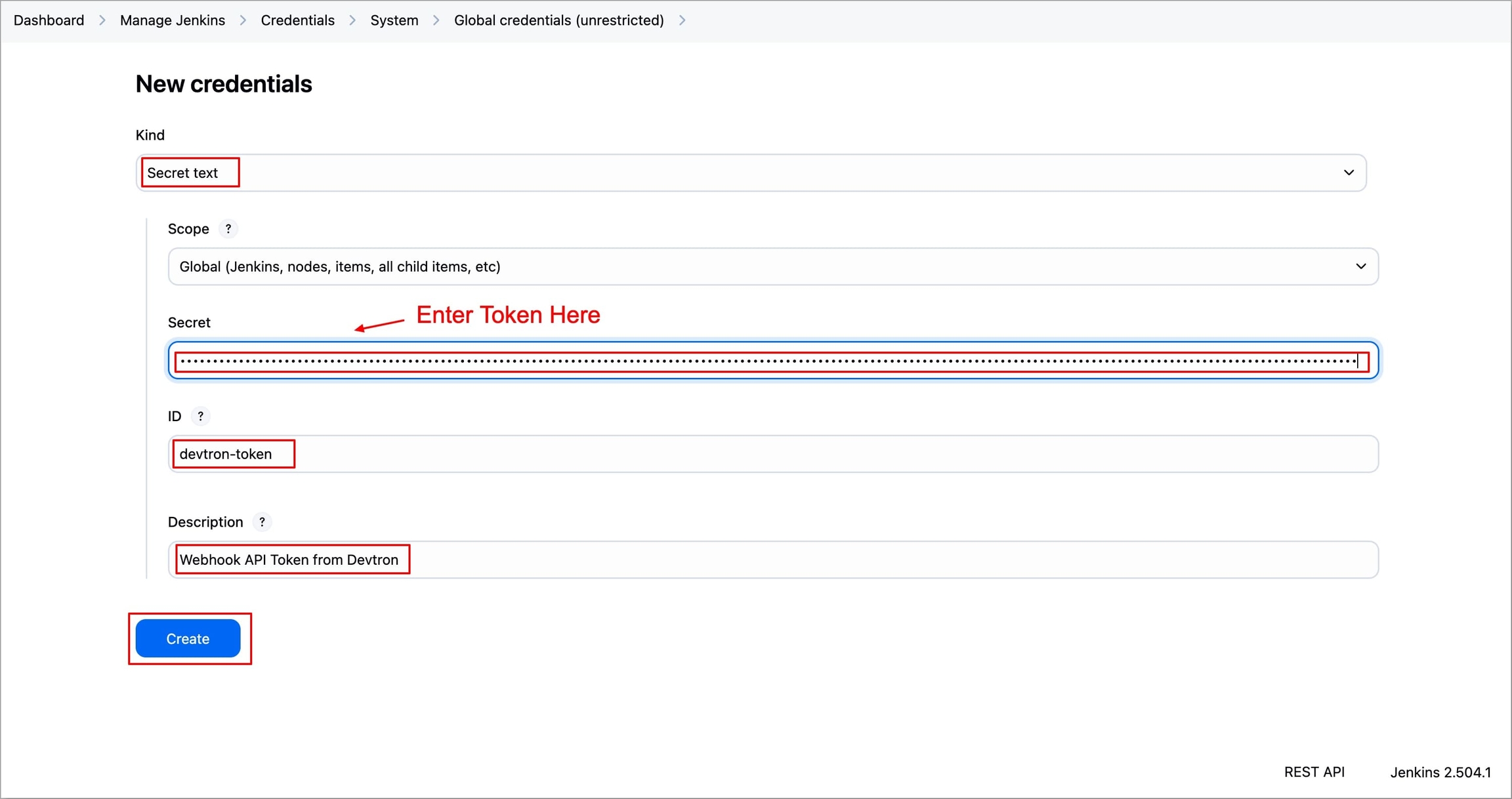Open Manage Jenkins breadcrumb
Image resolution: width=1512 pixels, height=799 pixels.
point(172,20)
